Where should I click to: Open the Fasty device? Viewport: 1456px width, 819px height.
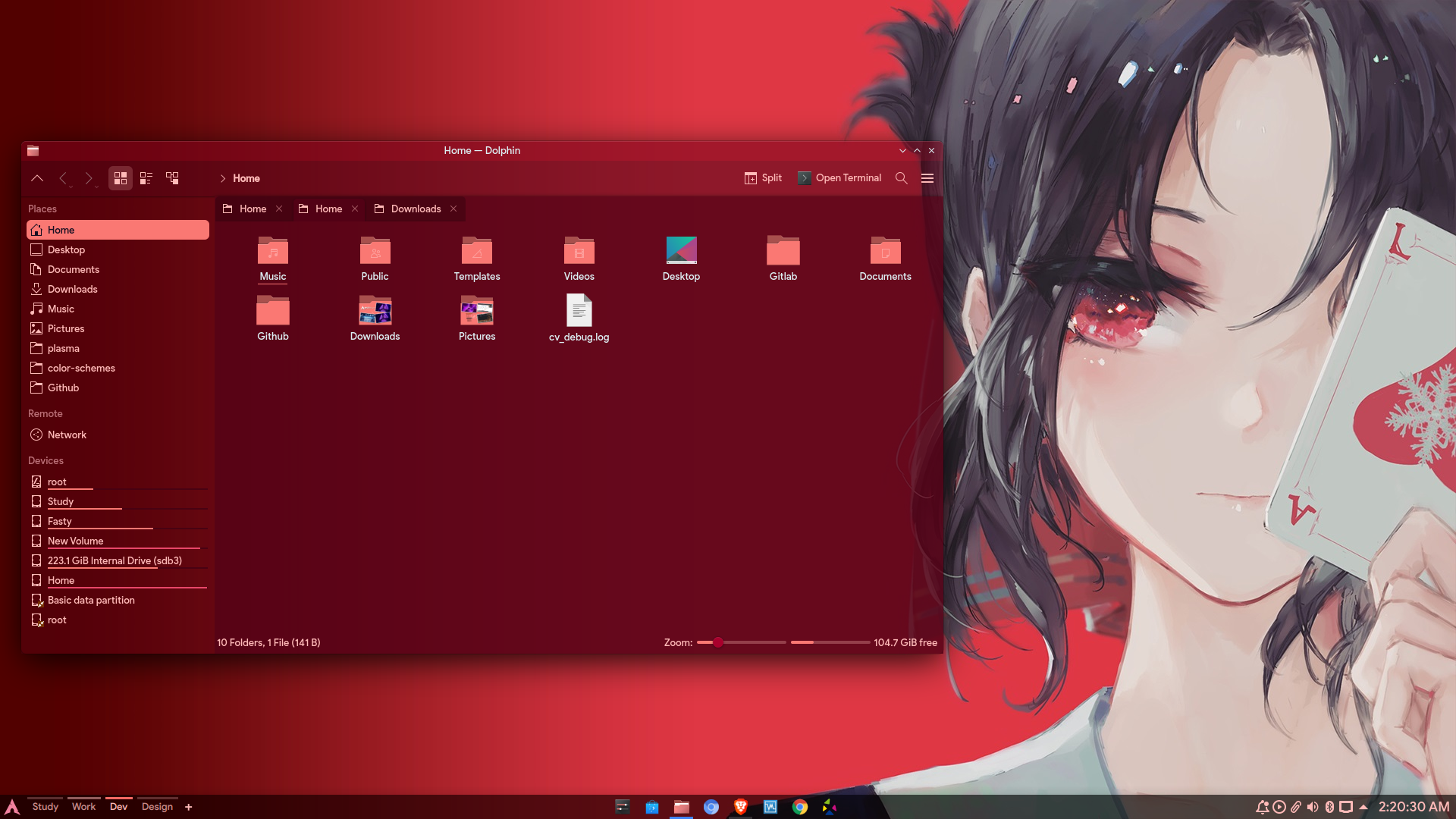(x=118, y=521)
